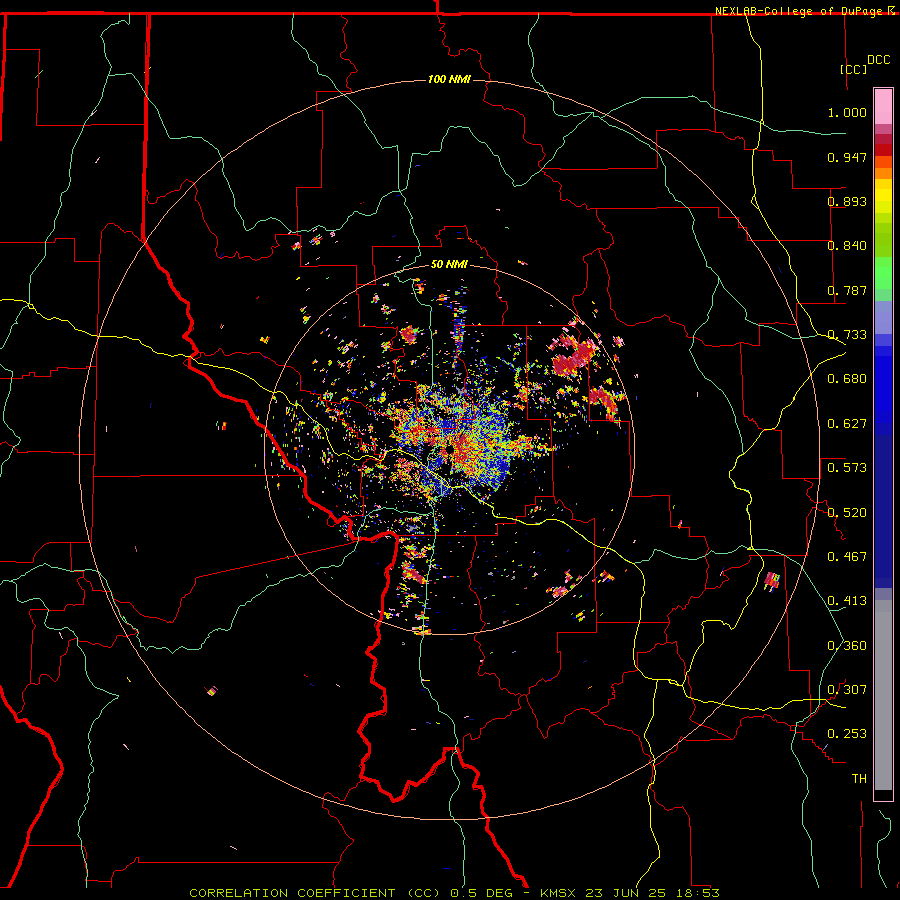Viewport: 900px width, 900px height.
Task: Click the 0.627 scale value
Action: (x=847, y=424)
